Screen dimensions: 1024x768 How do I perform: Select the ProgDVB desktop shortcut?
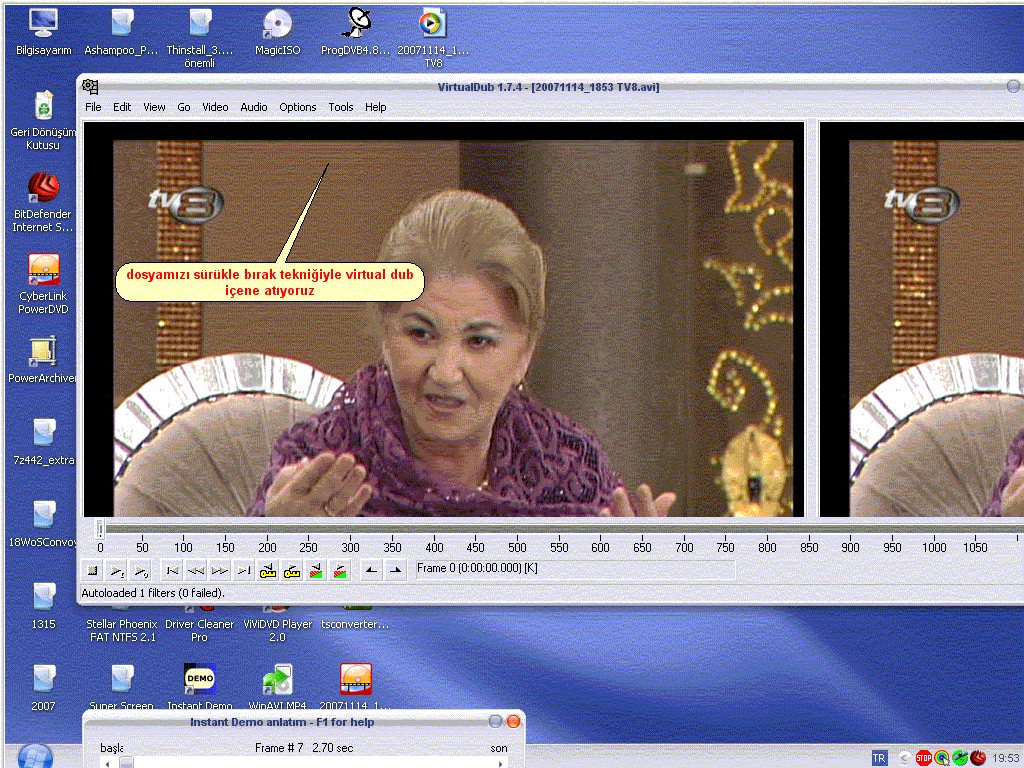[355, 31]
